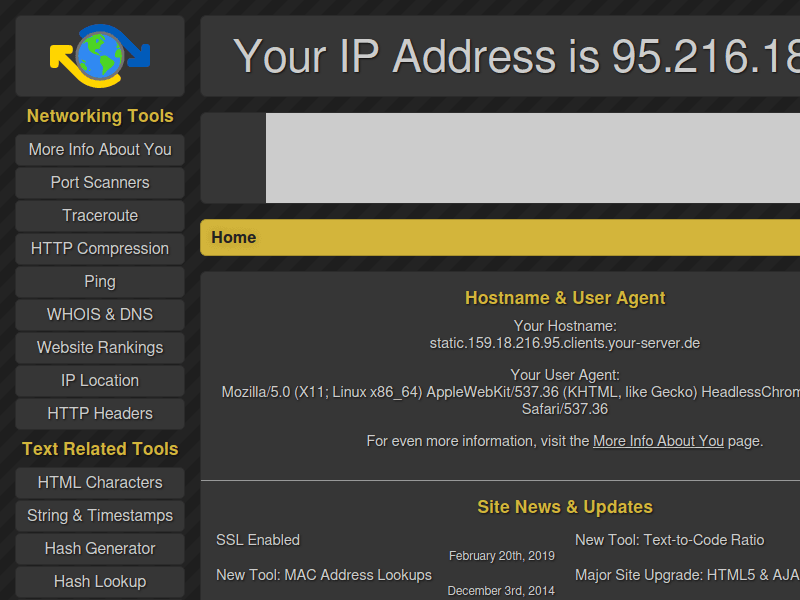
Task: View the HTTP Headers tool
Action: pyautogui.click(x=100, y=414)
